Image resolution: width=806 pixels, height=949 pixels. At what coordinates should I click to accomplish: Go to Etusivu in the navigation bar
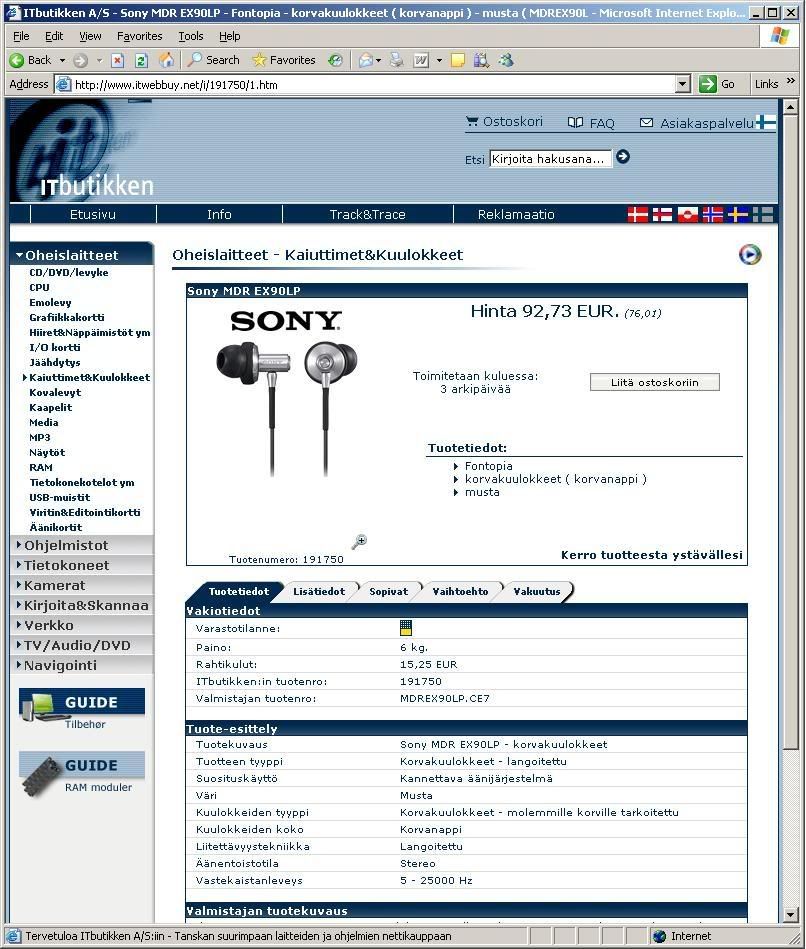pyautogui.click(x=93, y=214)
